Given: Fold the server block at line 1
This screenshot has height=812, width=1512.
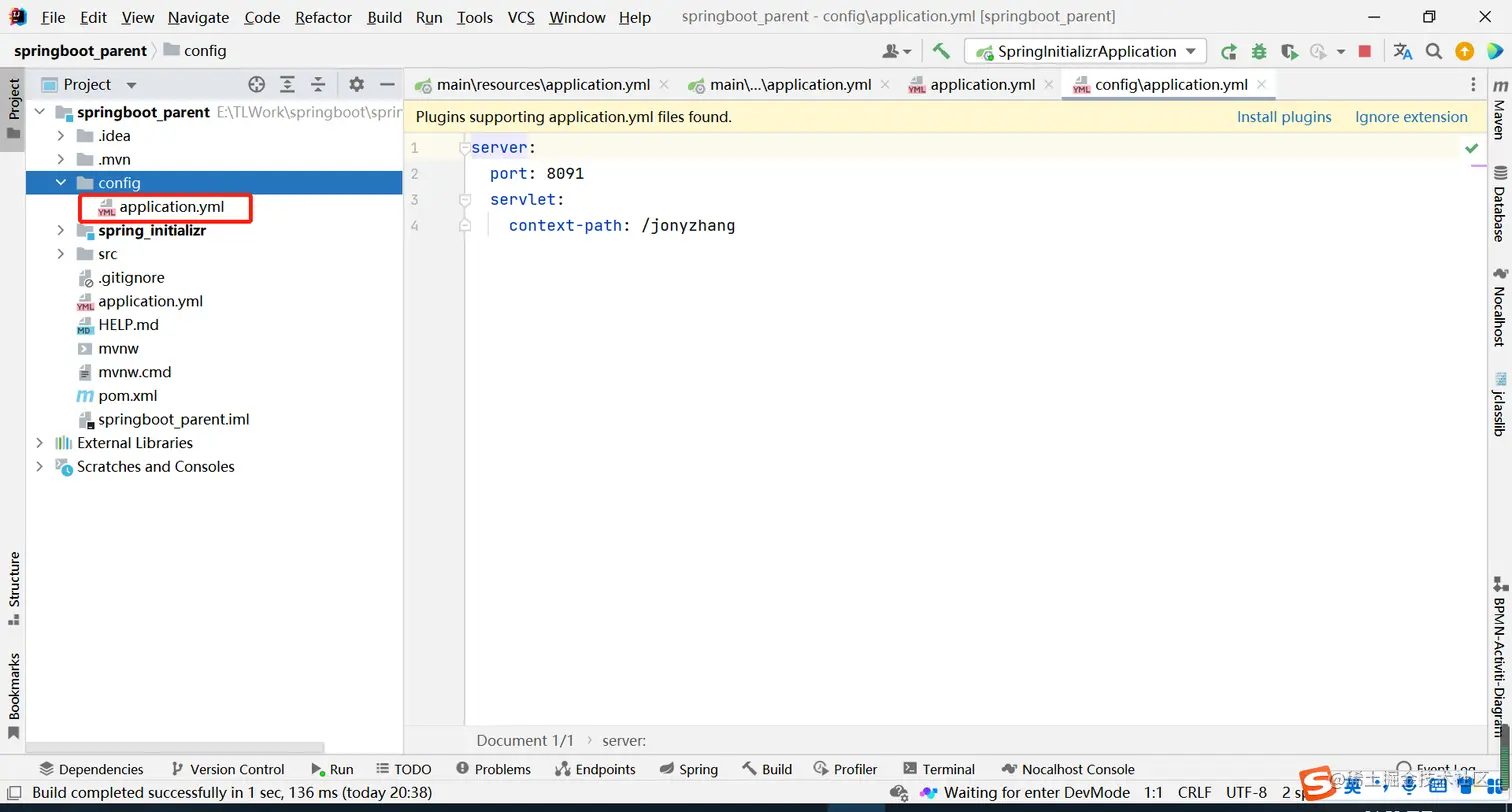Looking at the screenshot, I should point(464,148).
